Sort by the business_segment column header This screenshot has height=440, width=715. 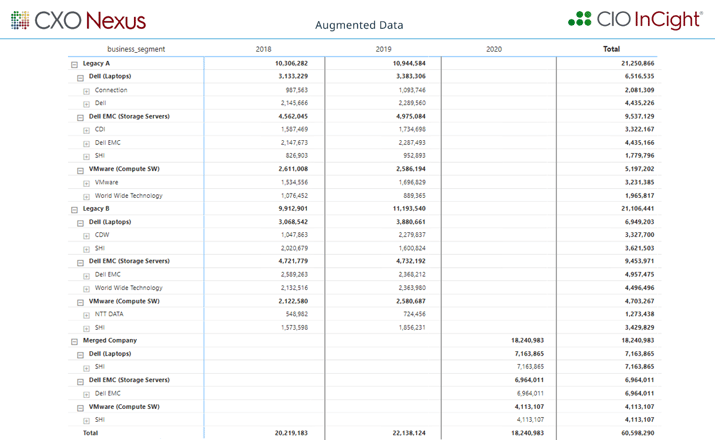(x=136, y=49)
